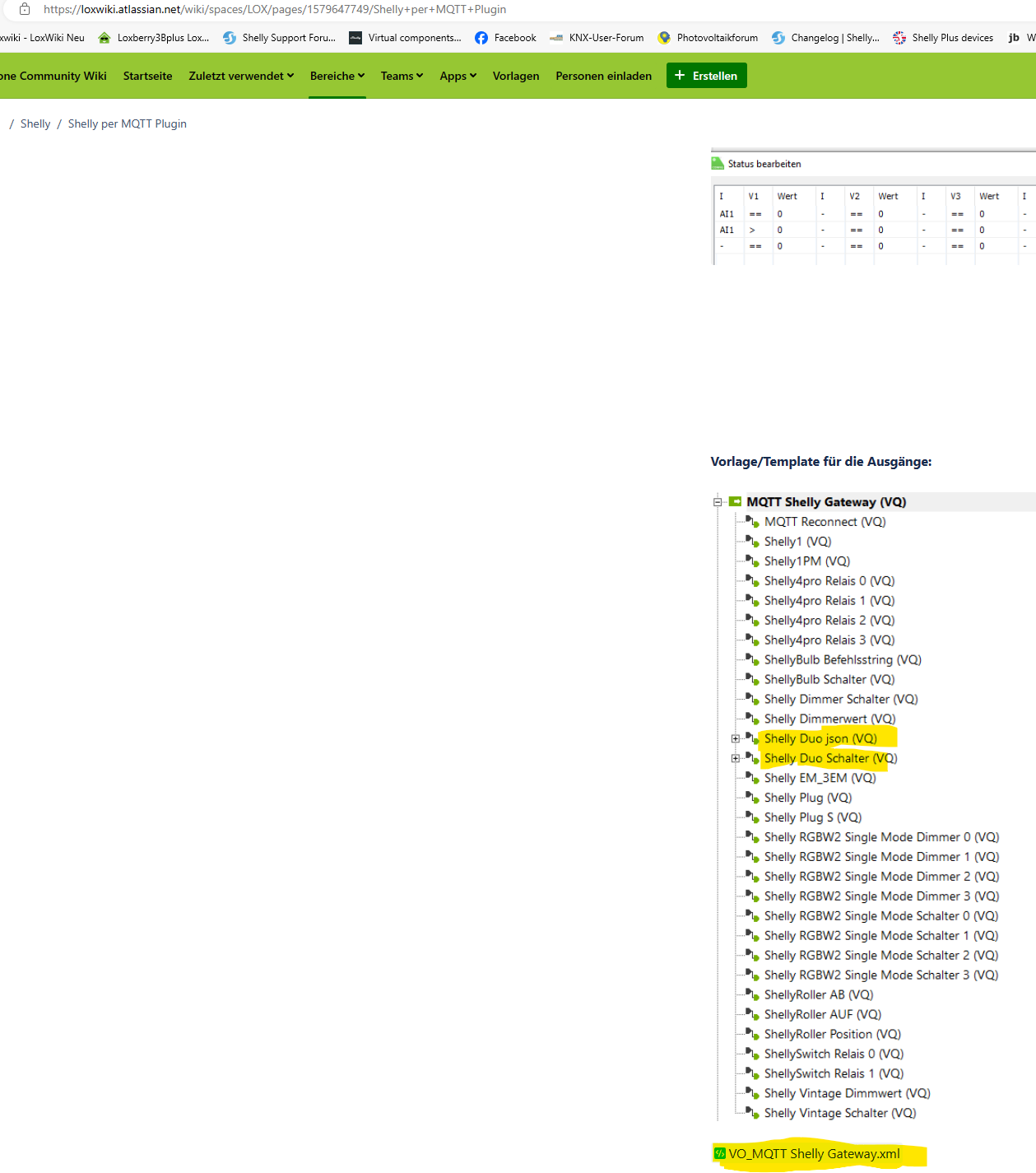Viewport: 1036px width, 1173px height.
Task: Select Shelly RGBW2 Single Mode Dimmer 3 row
Action: (x=881, y=896)
